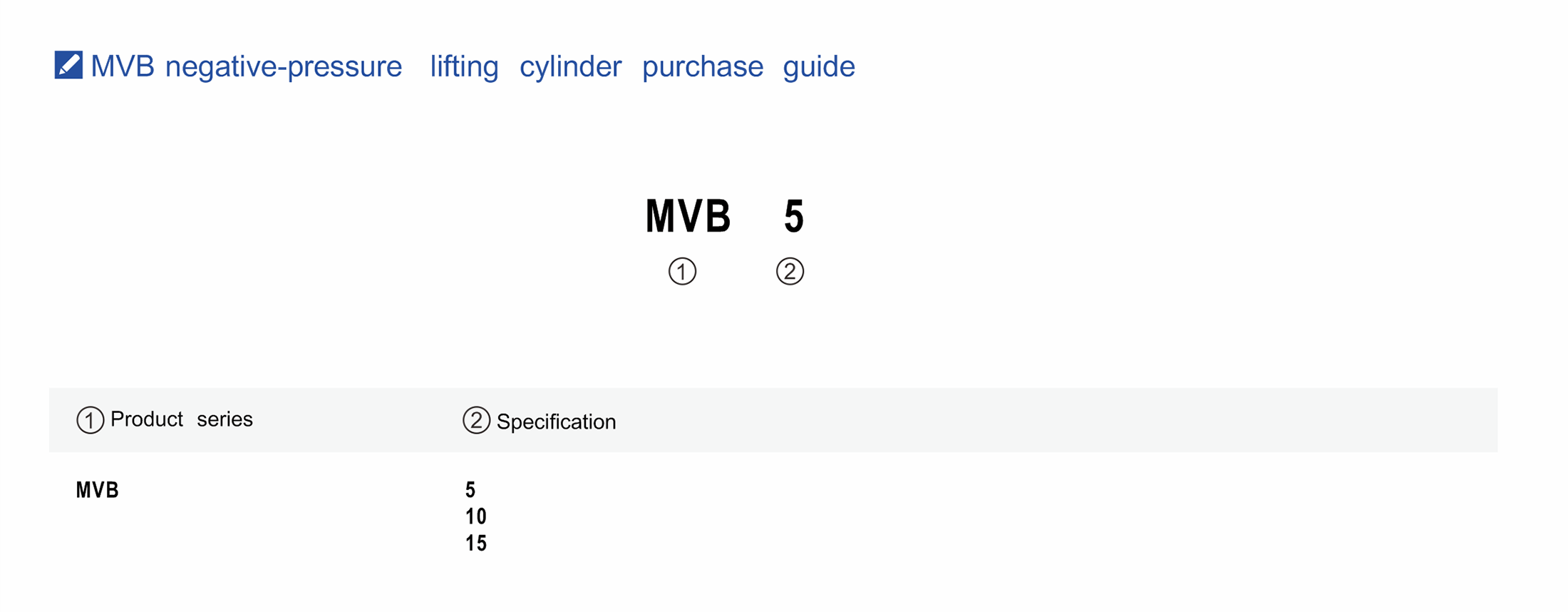Image resolution: width=1568 pixels, height=612 pixels.
Task: Click the word "purchase" in the title
Action: pyautogui.click(x=702, y=66)
